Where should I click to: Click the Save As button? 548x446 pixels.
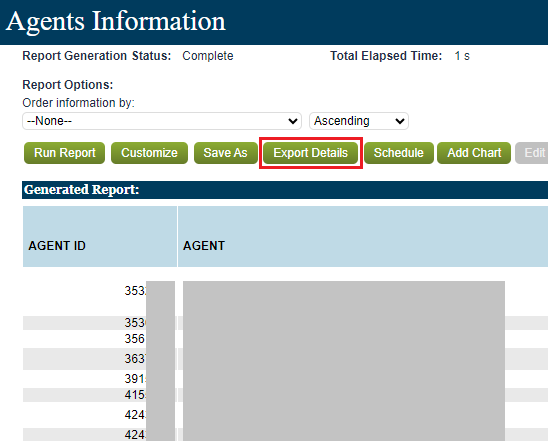(x=225, y=153)
